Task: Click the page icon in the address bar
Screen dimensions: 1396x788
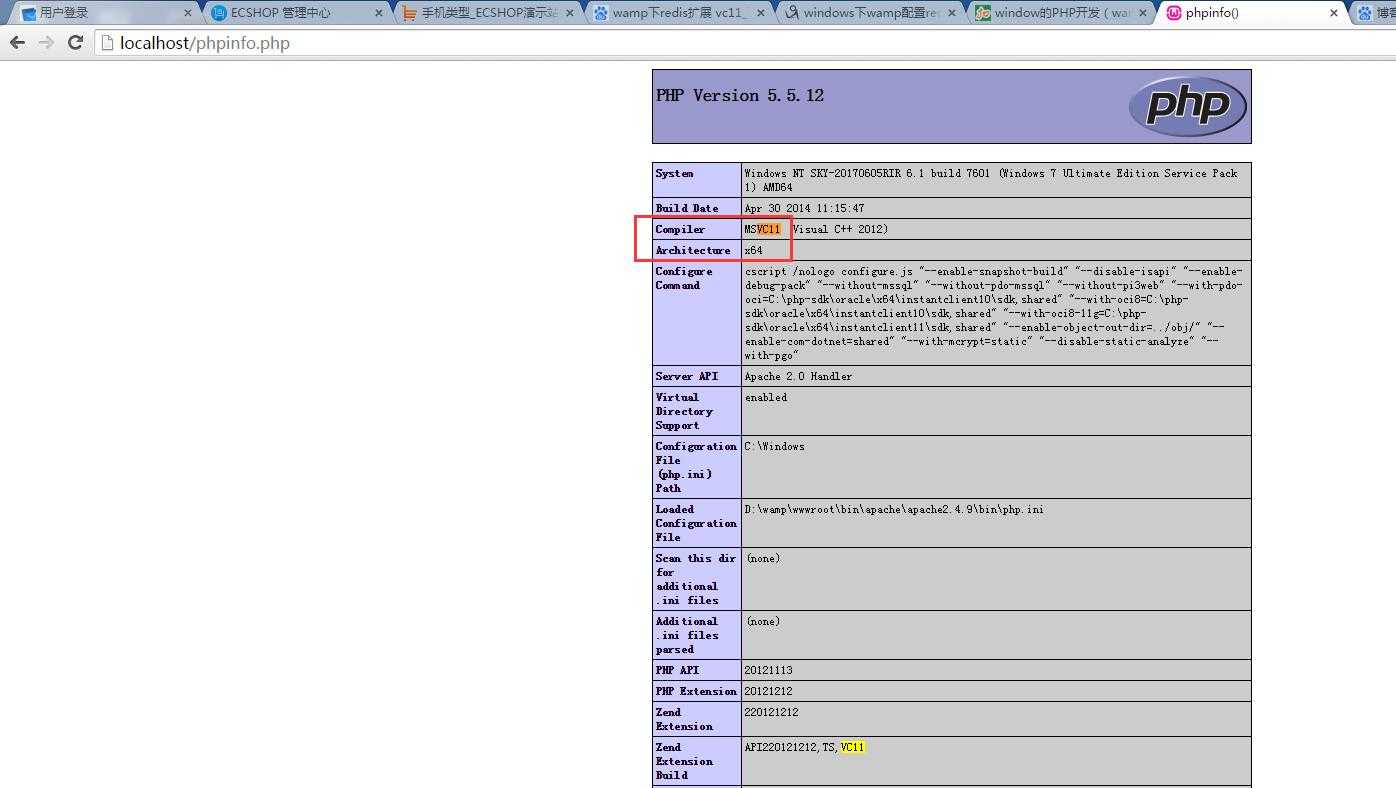Action: [108, 43]
